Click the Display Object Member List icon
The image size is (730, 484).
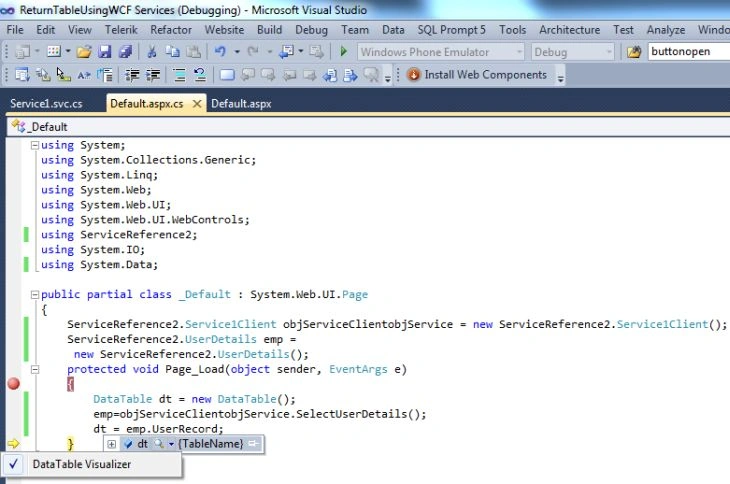click(22, 74)
